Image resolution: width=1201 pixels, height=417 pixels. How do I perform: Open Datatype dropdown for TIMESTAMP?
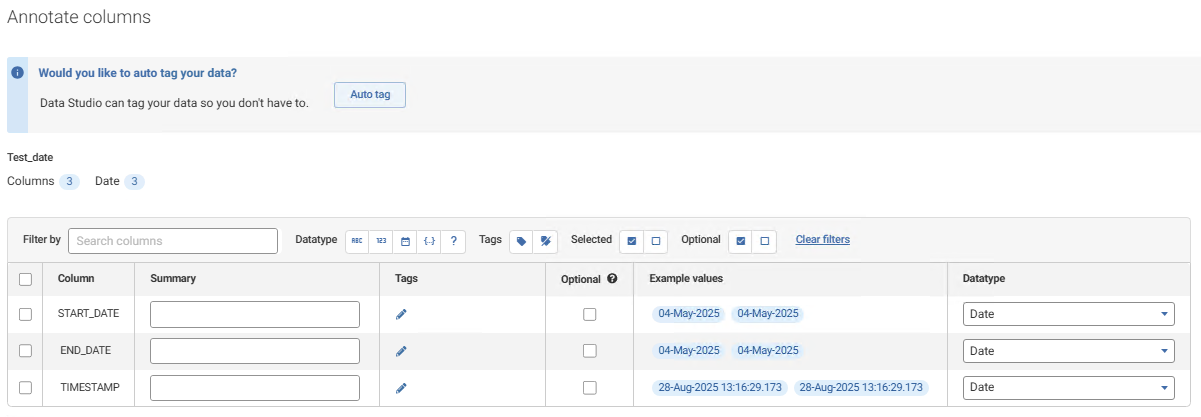click(x=1068, y=388)
